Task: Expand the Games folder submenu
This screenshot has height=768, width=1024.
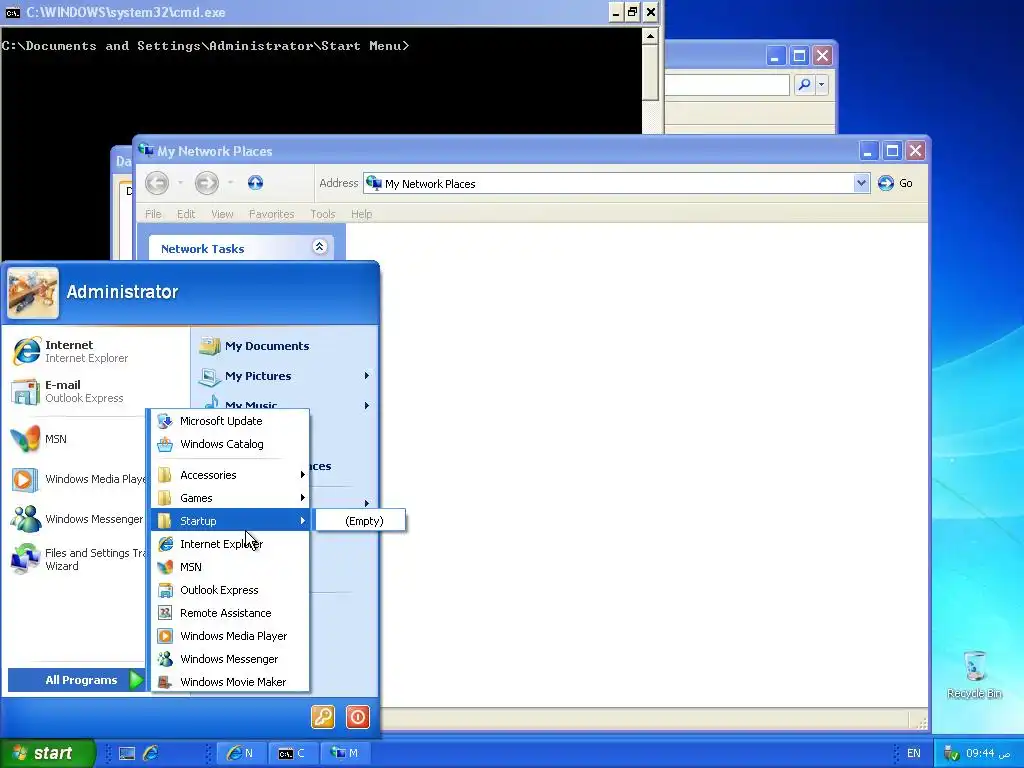Action: pyautogui.click(x=230, y=498)
